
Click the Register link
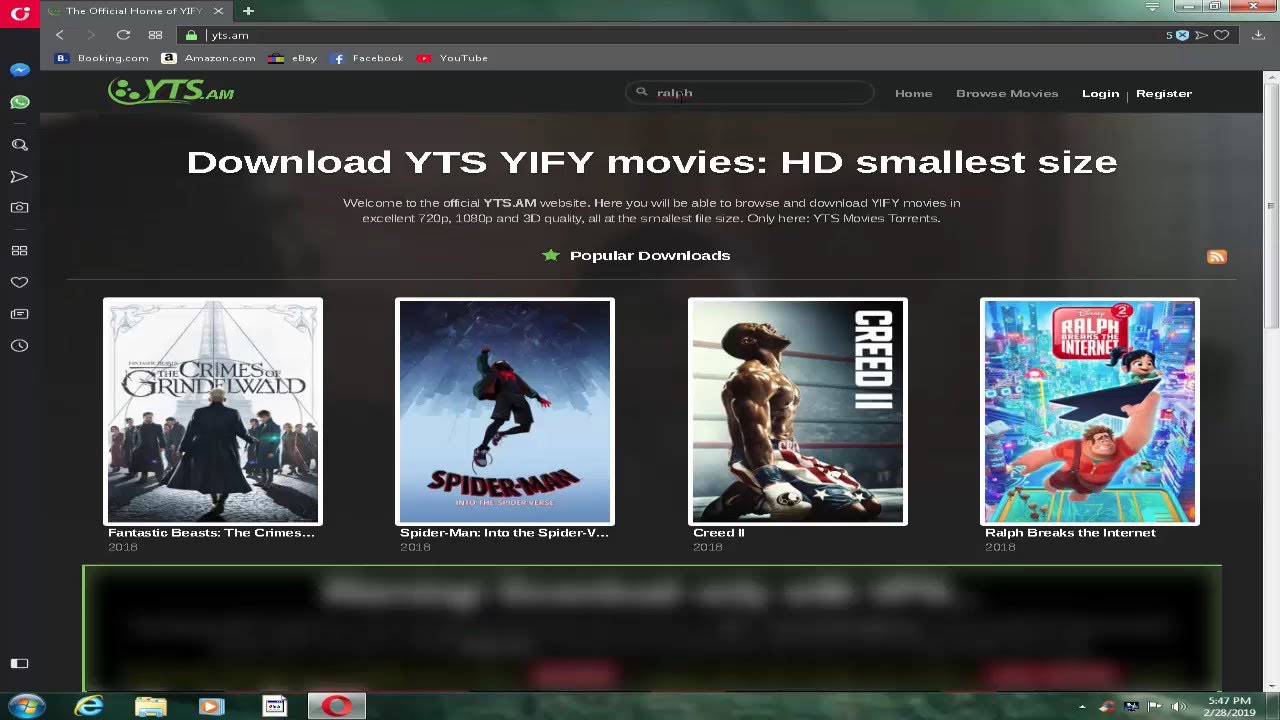1164,93
